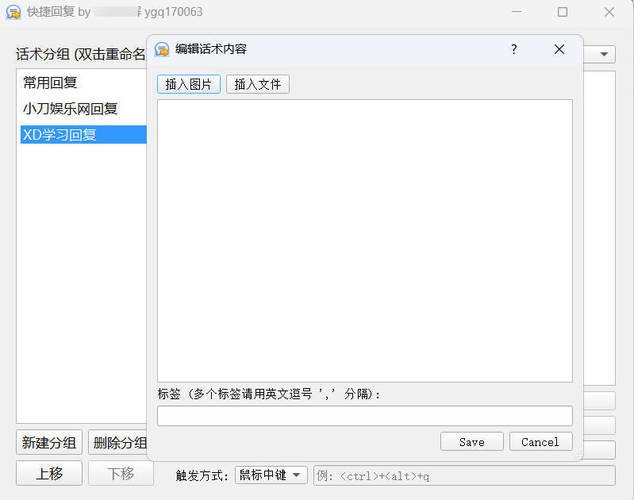Create a new group with 新建分组
634x500 pixels.
[x=49, y=443]
